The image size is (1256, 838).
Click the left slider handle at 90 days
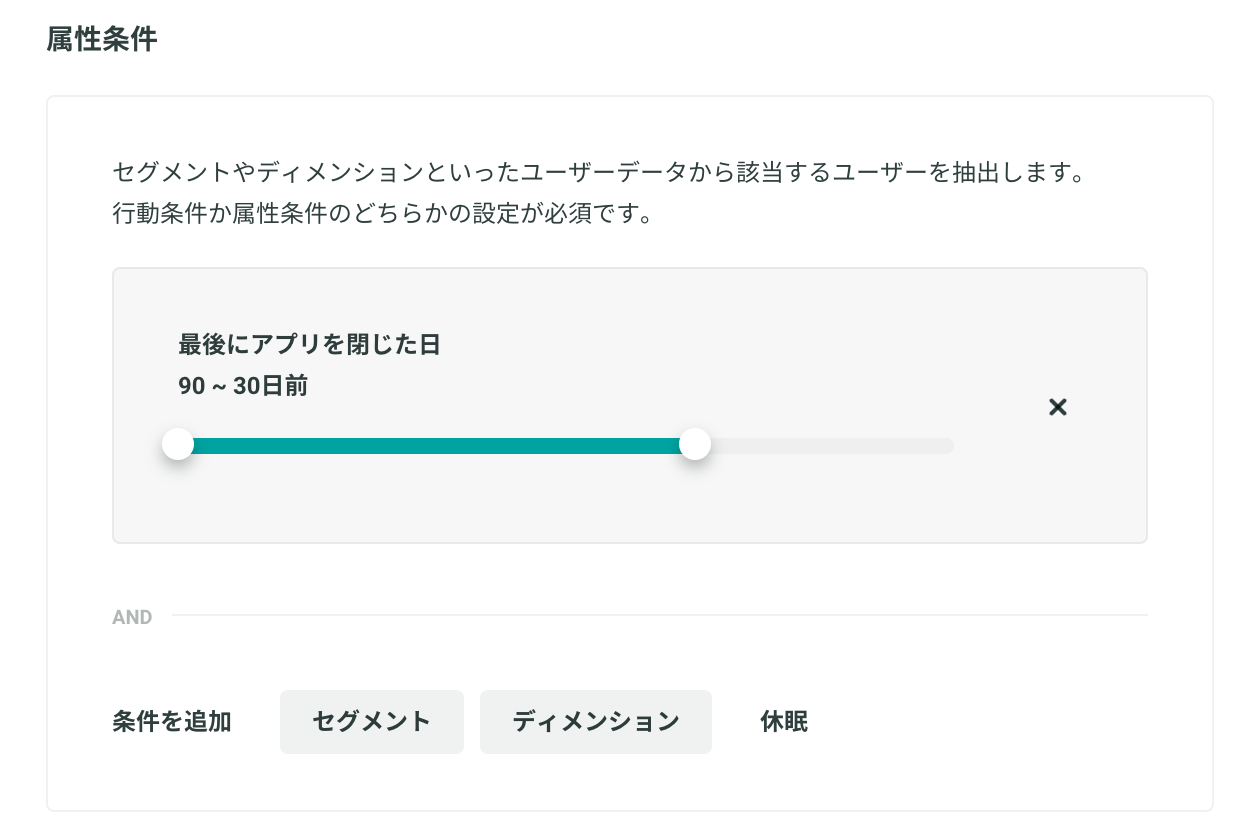click(x=178, y=445)
